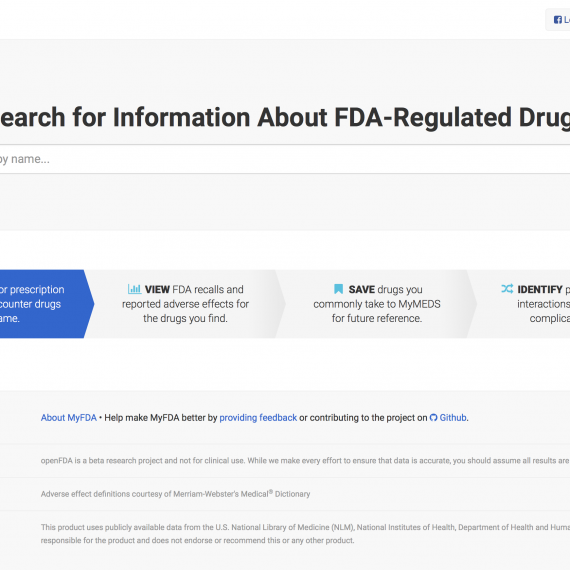Click the Github octocat icon
This screenshot has width=570, height=570.
coord(433,418)
